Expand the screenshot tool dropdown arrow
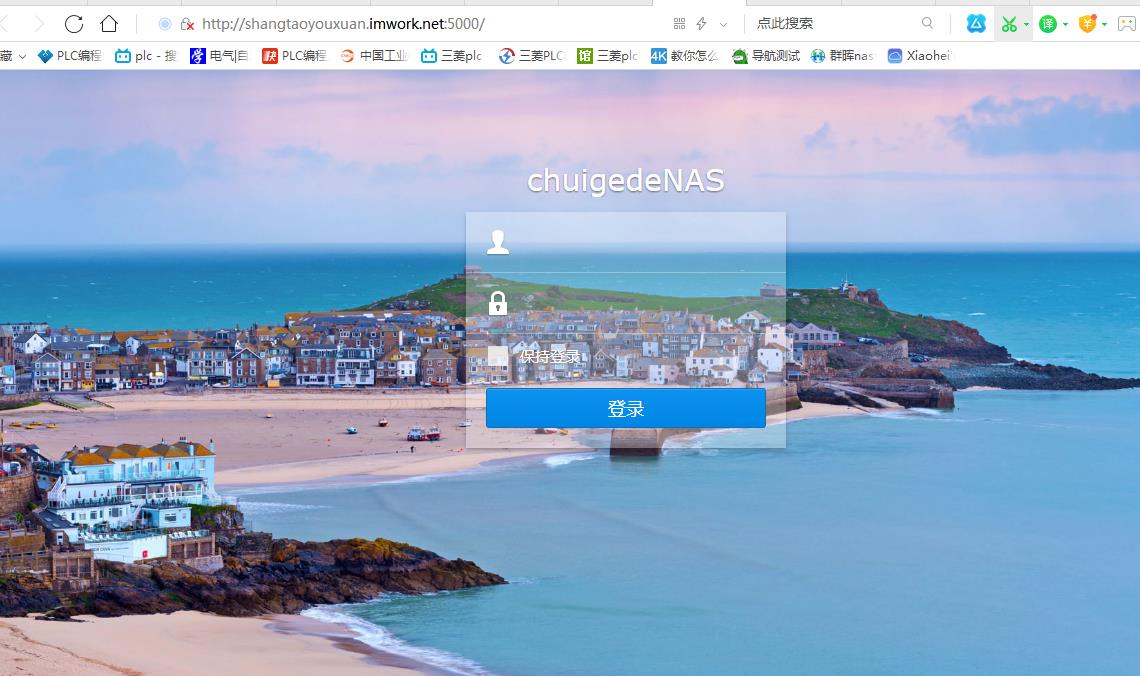This screenshot has height=676, width=1140. tap(1027, 25)
